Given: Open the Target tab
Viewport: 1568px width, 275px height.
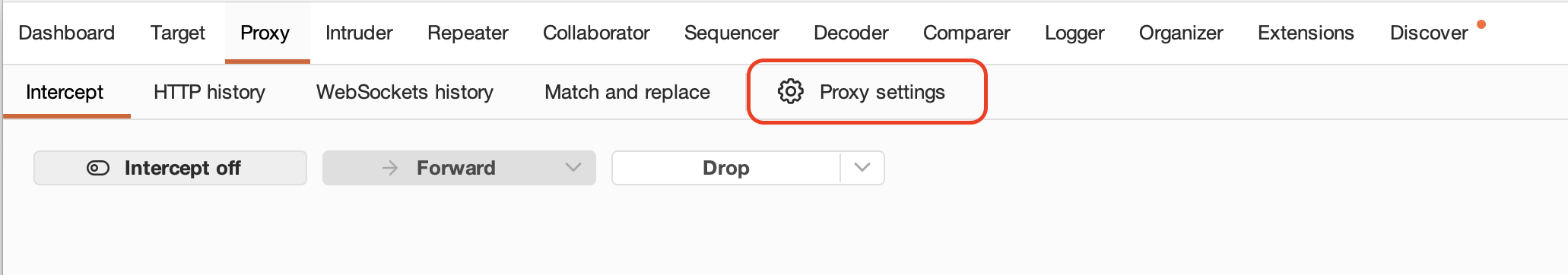Looking at the screenshot, I should tap(177, 33).
